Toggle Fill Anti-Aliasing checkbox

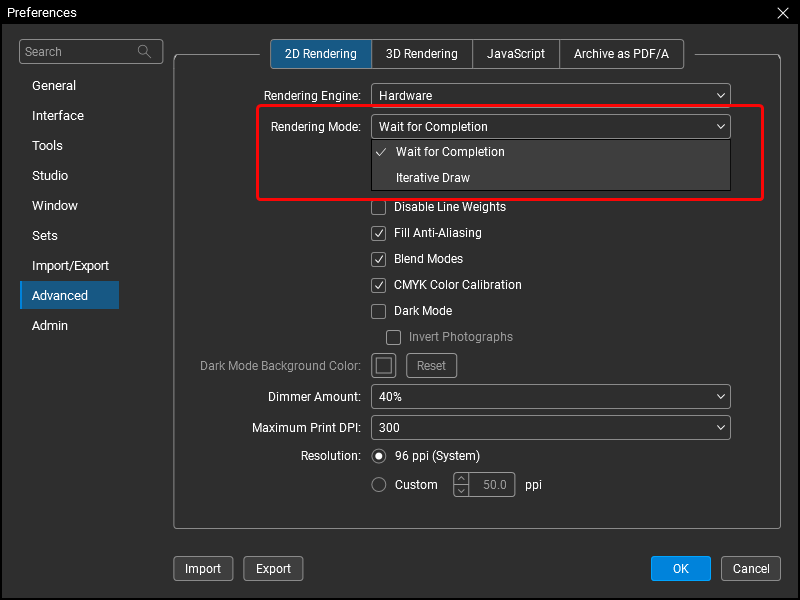point(379,234)
